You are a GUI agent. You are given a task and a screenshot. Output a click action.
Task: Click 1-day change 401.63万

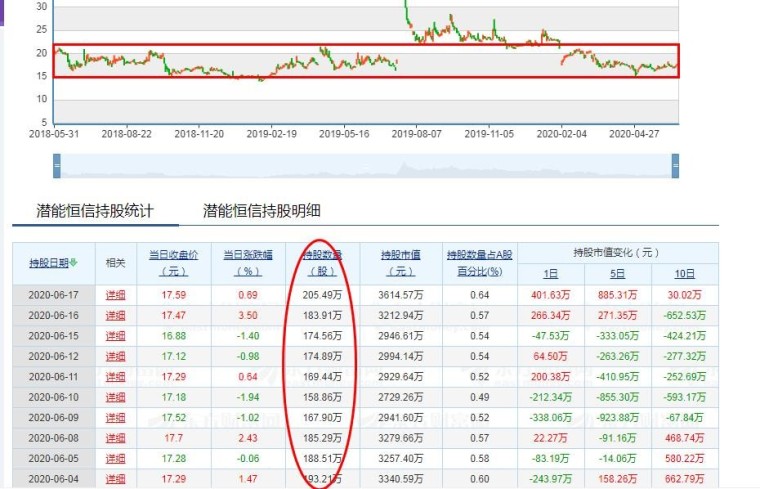pyautogui.click(x=551, y=295)
